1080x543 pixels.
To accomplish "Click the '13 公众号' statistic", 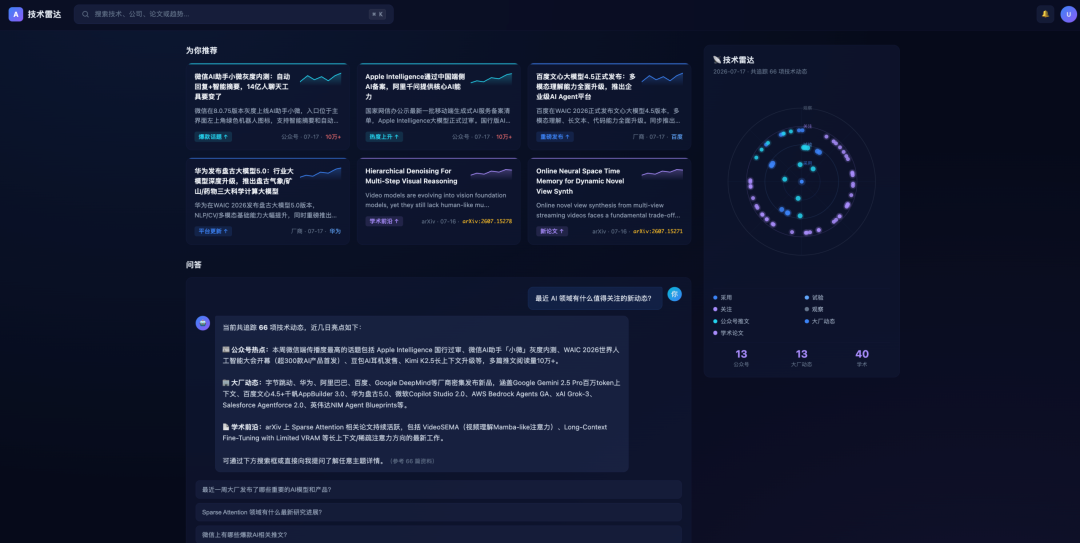I will [x=741, y=358].
